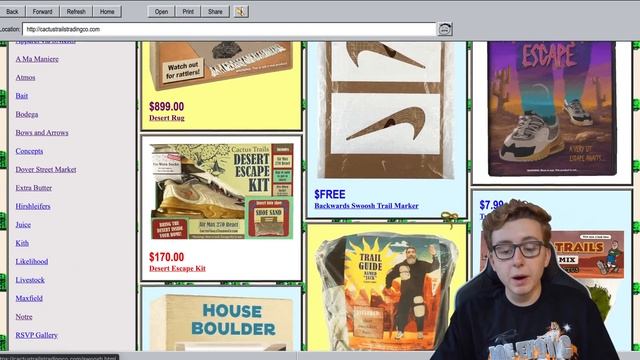Click the $170.00 price text

tap(167, 257)
